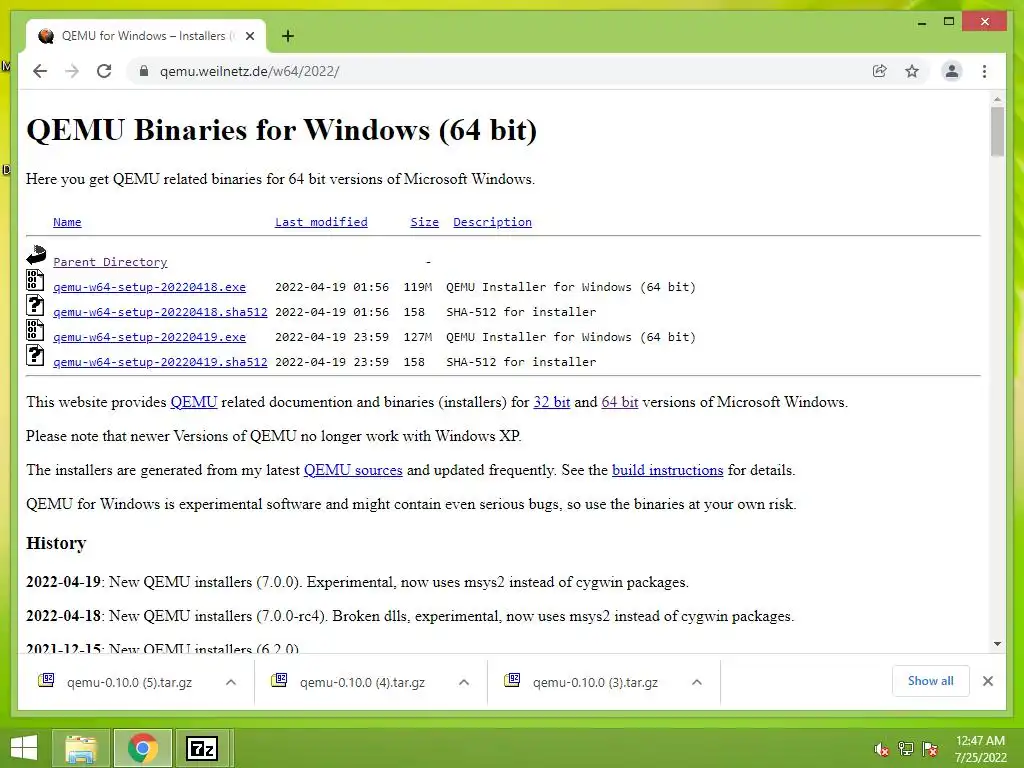
Task: Click the 119M size value
Action: [418, 287]
